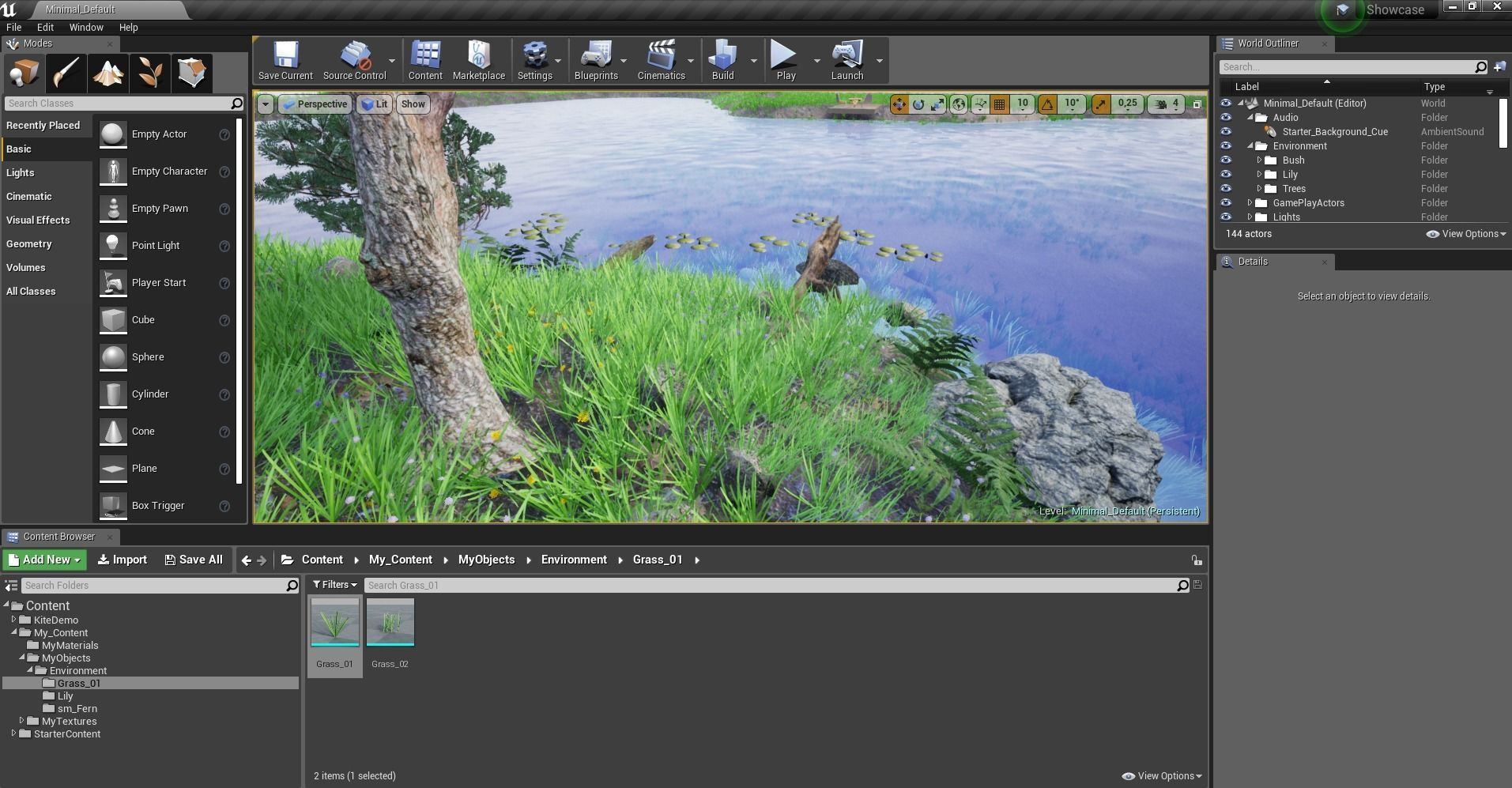Select the Place mode icon
This screenshot has width=1512, height=788.
tap(24, 74)
